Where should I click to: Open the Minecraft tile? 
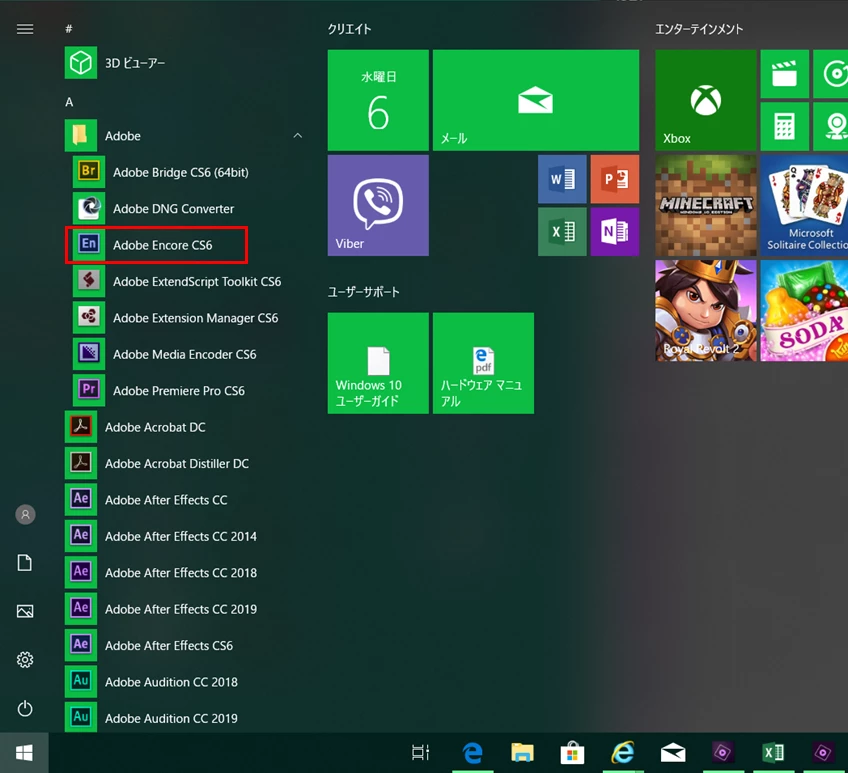point(706,205)
